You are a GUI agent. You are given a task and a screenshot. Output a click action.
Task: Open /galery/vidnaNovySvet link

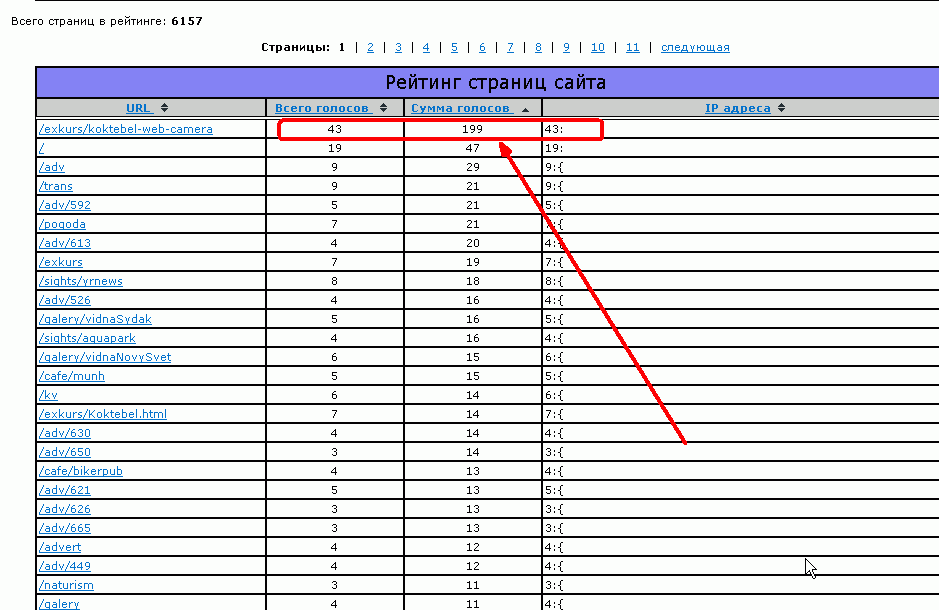pos(105,357)
